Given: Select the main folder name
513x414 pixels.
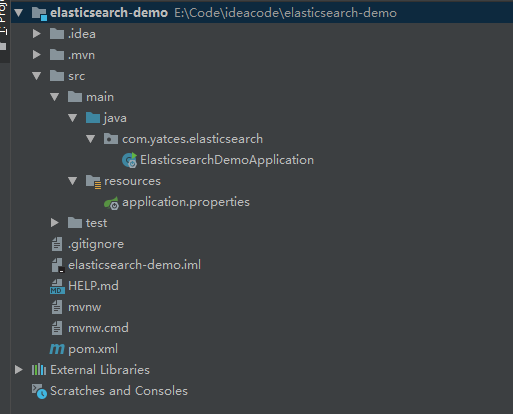Looking at the screenshot, I should coord(100,97).
